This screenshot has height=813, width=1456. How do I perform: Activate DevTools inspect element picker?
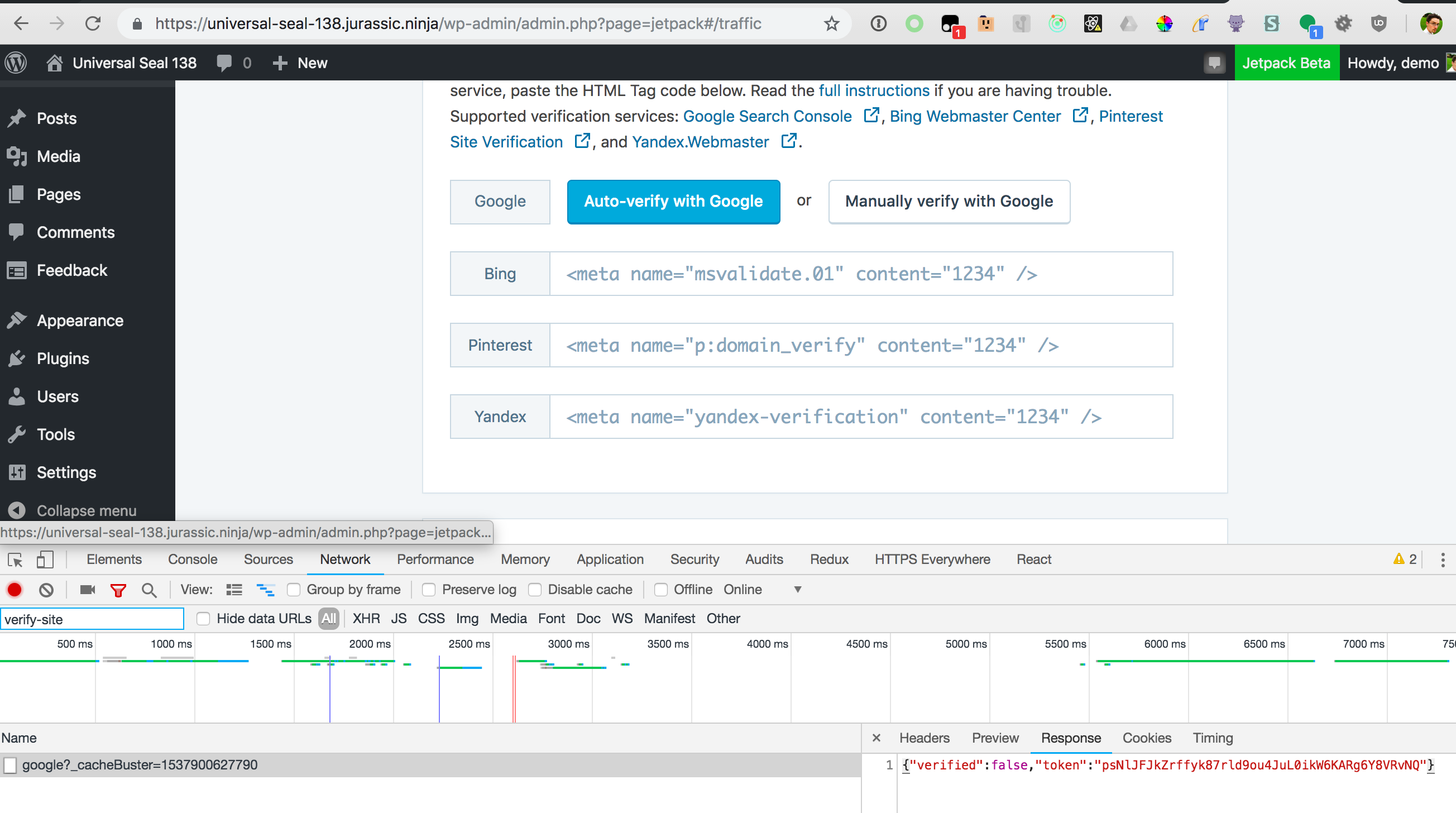coord(15,559)
